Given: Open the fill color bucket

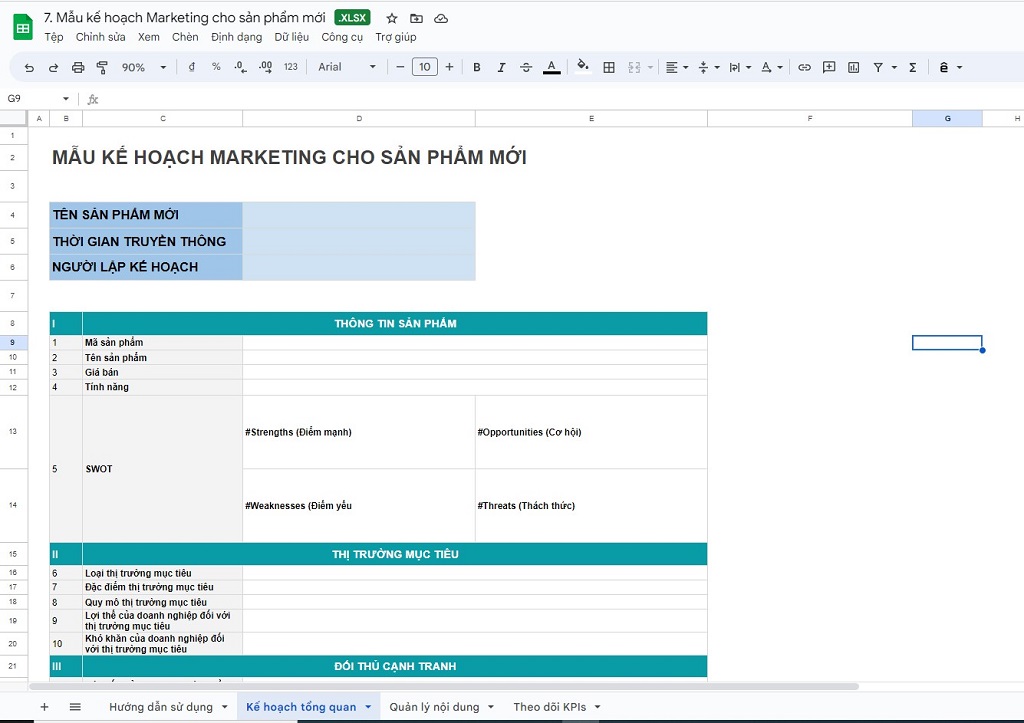Looking at the screenshot, I should pyautogui.click(x=583, y=67).
